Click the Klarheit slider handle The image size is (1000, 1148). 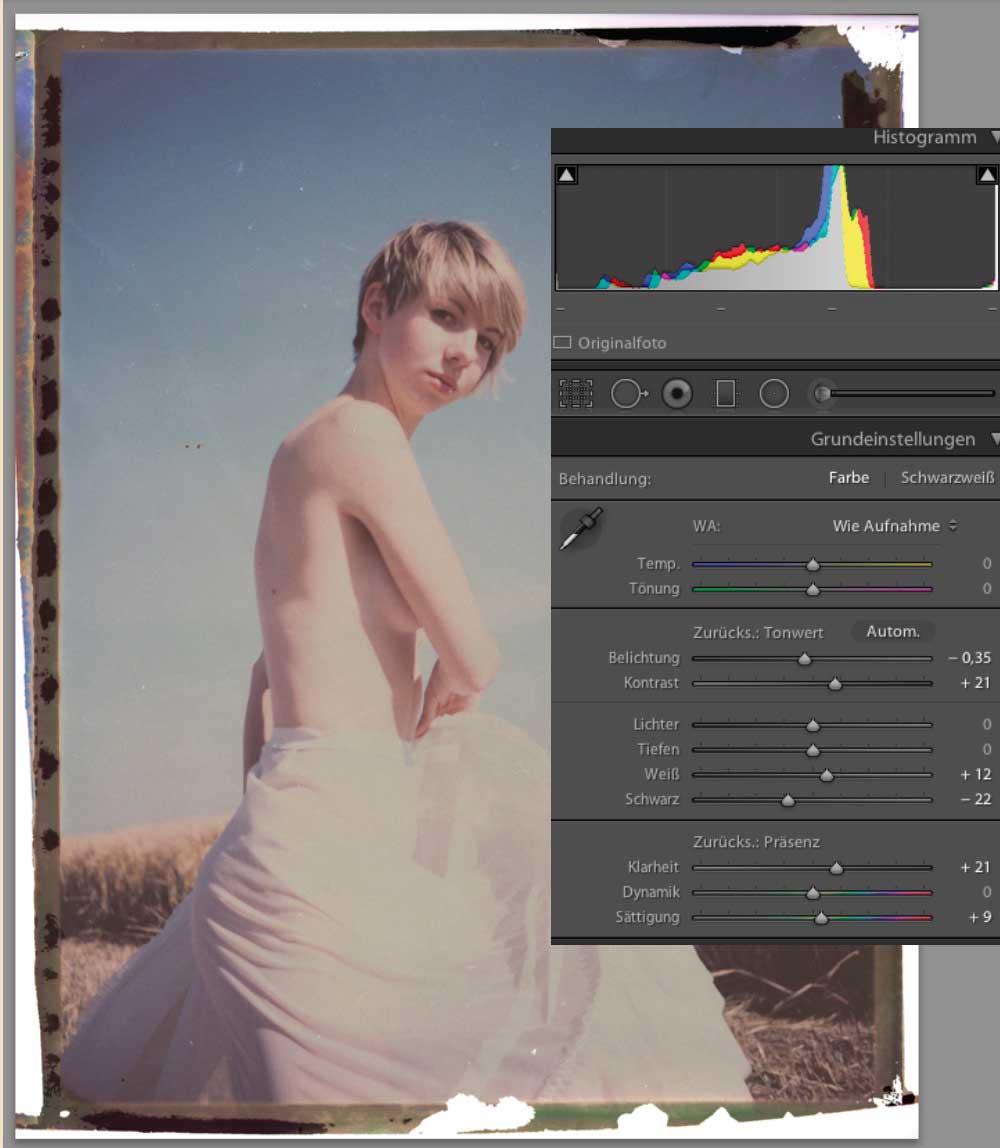836,868
